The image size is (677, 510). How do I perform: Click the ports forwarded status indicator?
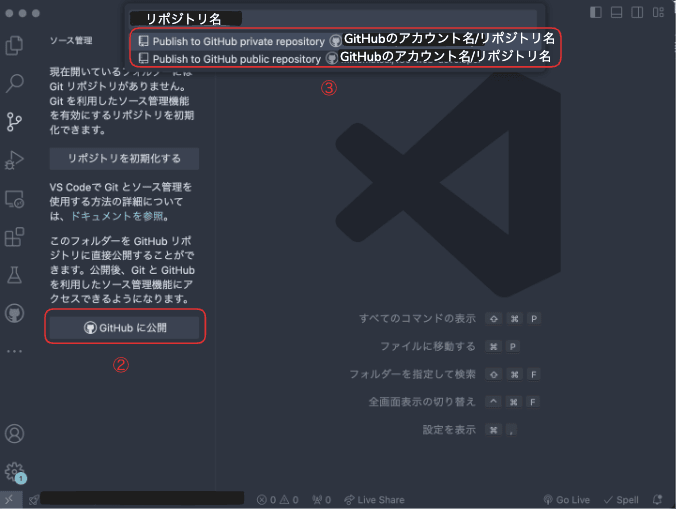[321, 500]
